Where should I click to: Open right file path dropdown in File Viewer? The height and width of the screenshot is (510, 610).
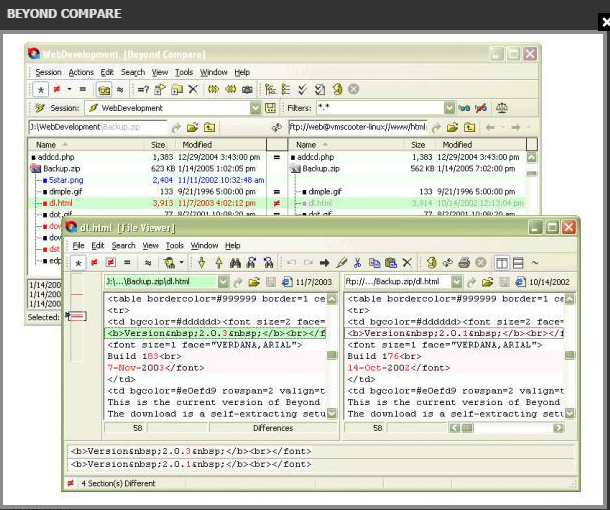pos(457,282)
